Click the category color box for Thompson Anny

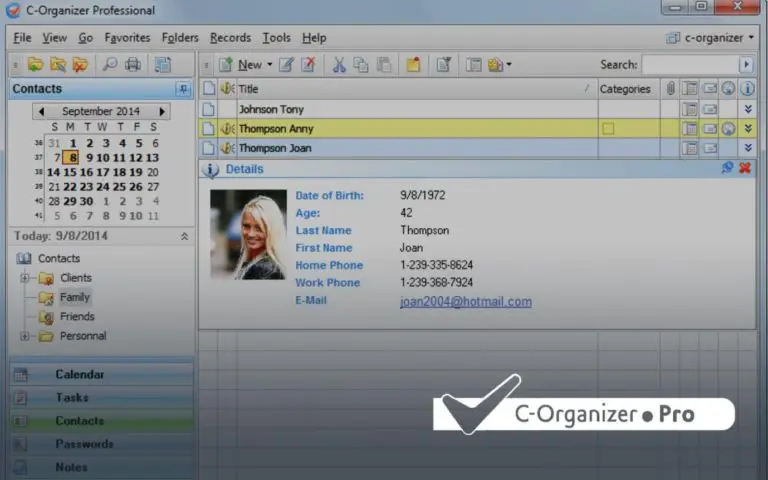tap(608, 129)
